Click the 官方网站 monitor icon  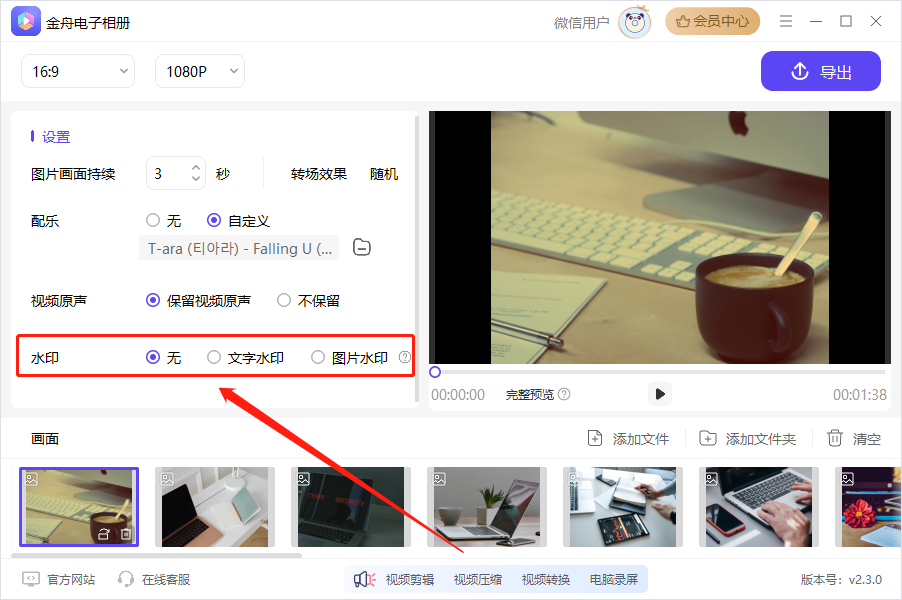click(x=30, y=579)
